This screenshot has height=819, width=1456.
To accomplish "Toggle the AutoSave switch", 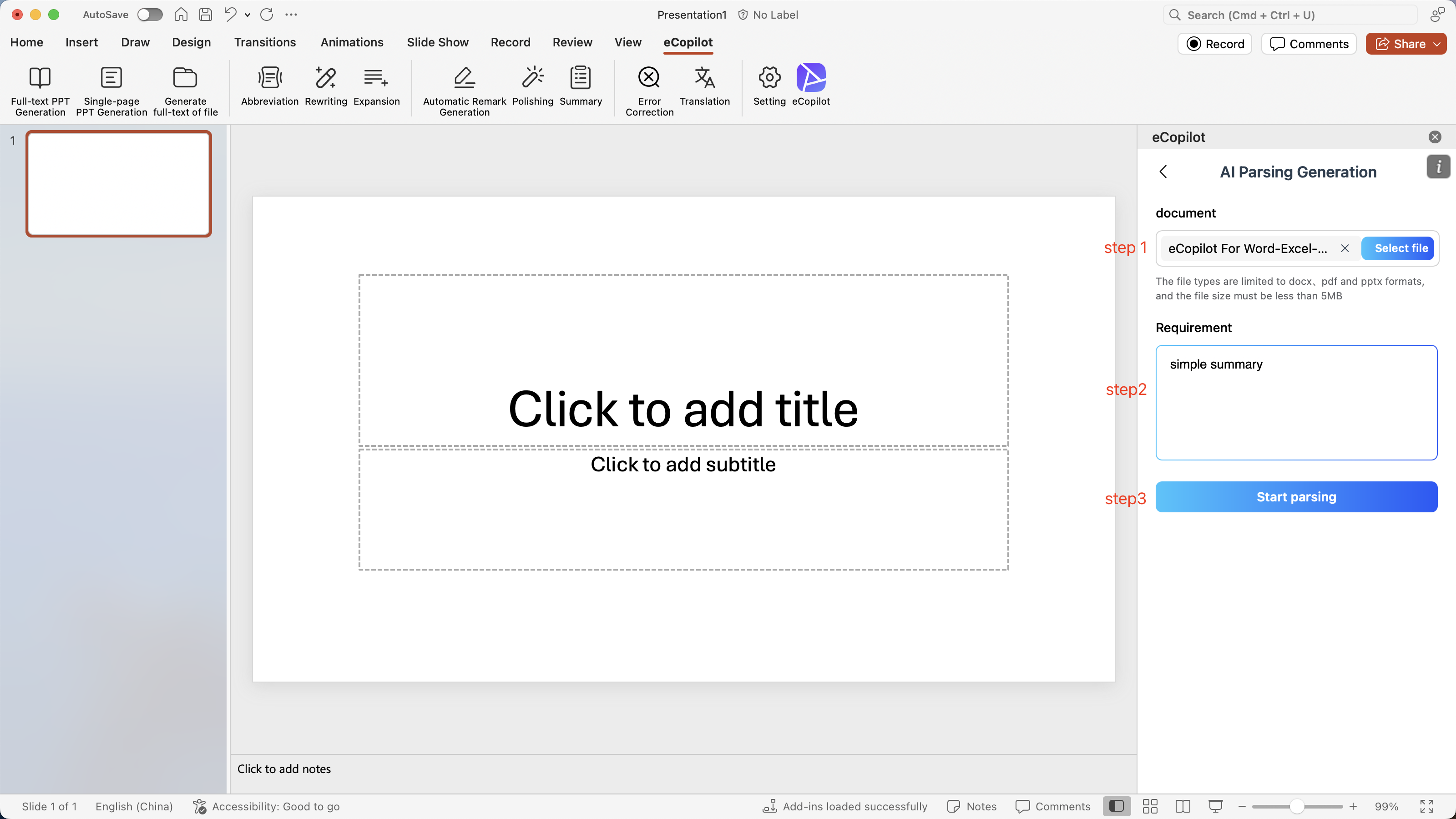I will pyautogui.click(x=150, y=15).
